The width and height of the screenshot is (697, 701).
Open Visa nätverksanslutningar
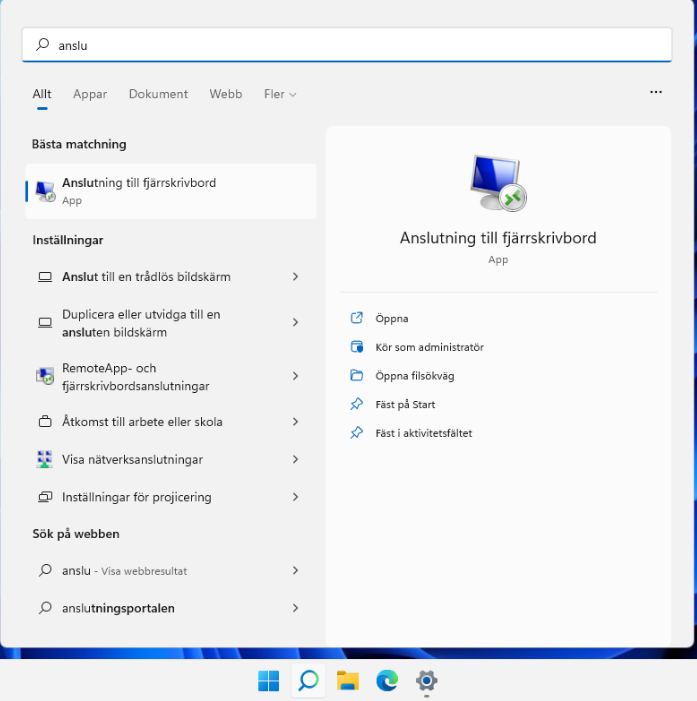(x=171, y=459)
